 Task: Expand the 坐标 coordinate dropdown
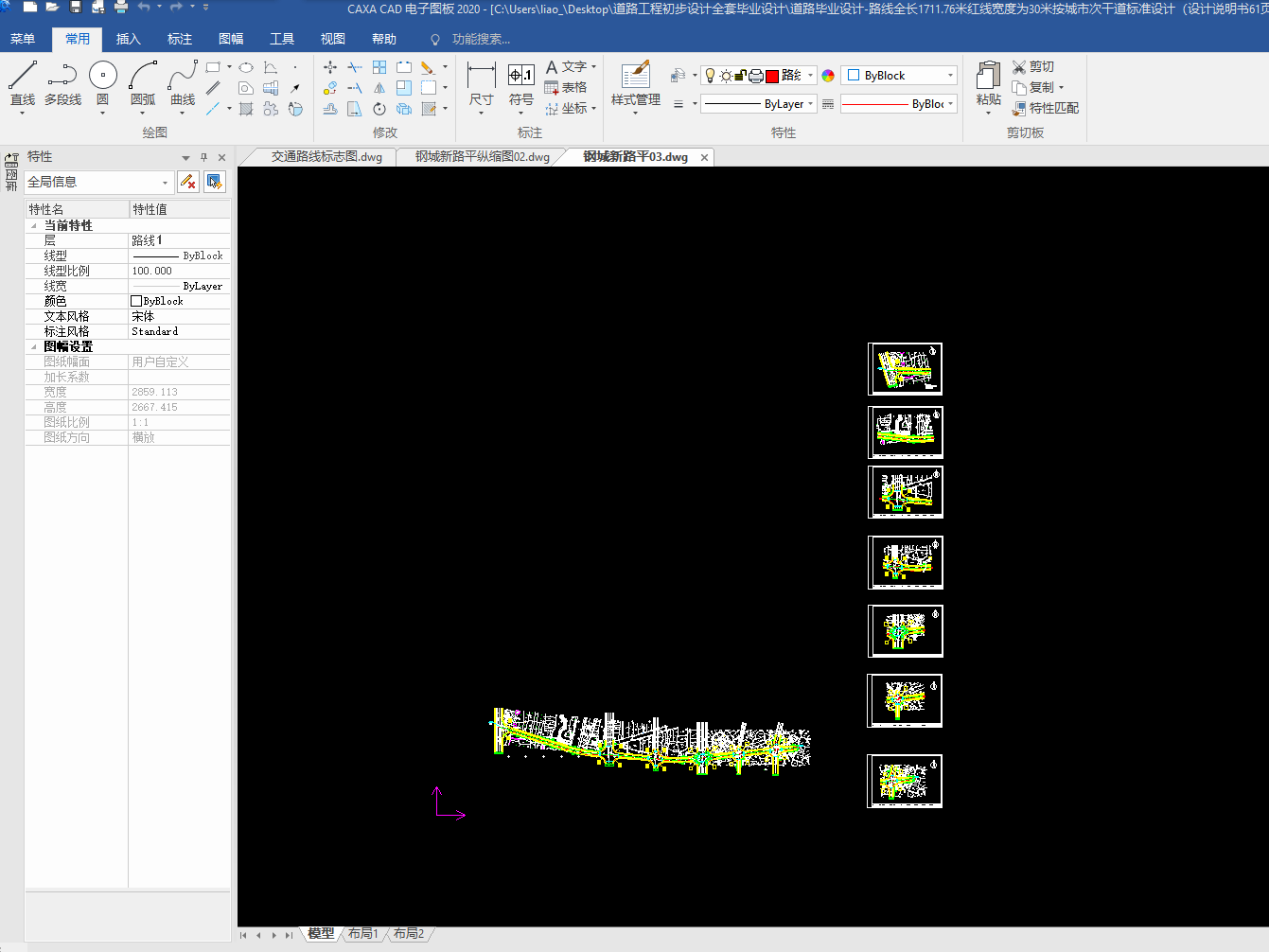(x=593, y=109)
